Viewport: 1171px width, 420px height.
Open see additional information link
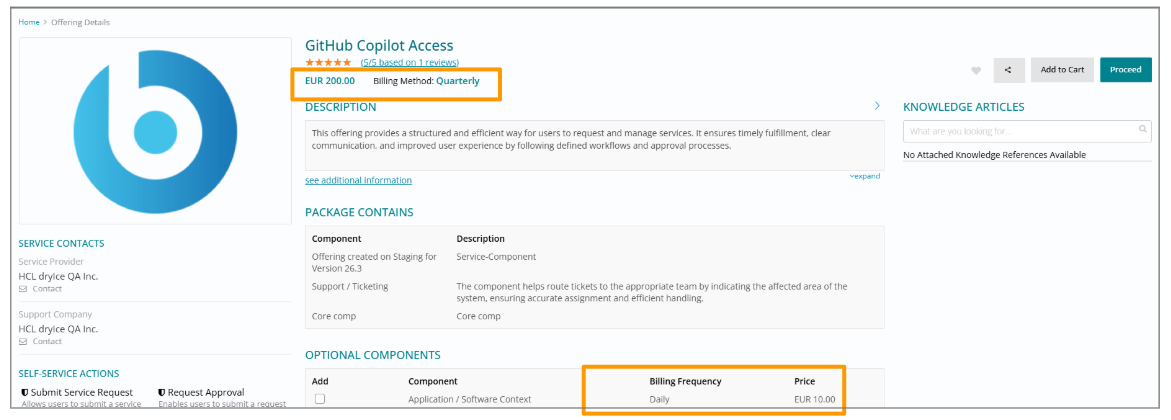[x=358, y=180]
